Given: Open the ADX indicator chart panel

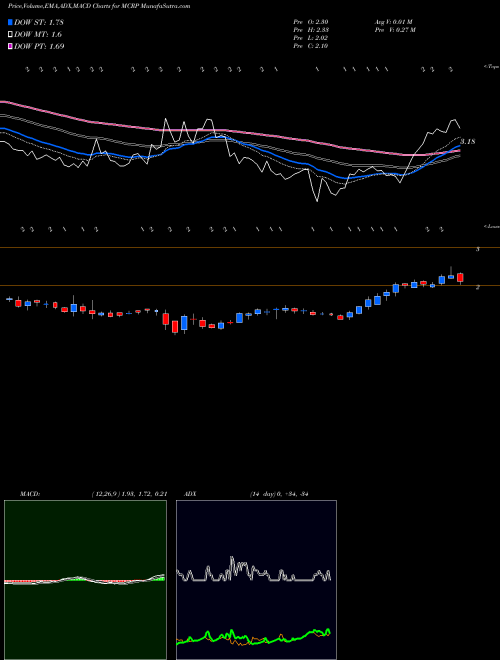Looking at the screenshot, I should [x=256, y=580].
